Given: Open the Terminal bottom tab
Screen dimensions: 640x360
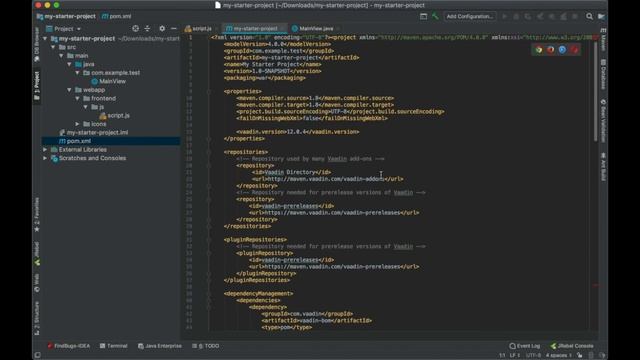Looking at the screenshot, I should point(113,346).
